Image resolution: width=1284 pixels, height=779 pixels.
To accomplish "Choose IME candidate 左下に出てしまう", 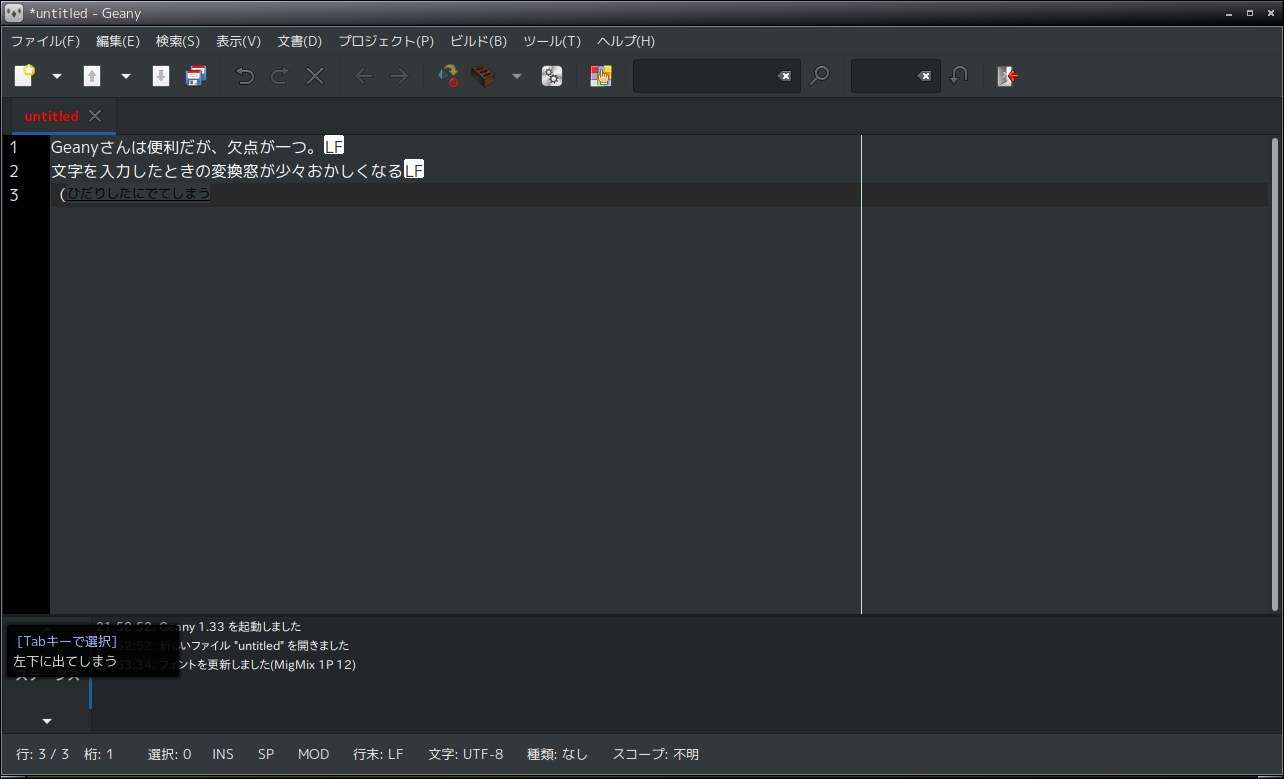I will point(65,661).
